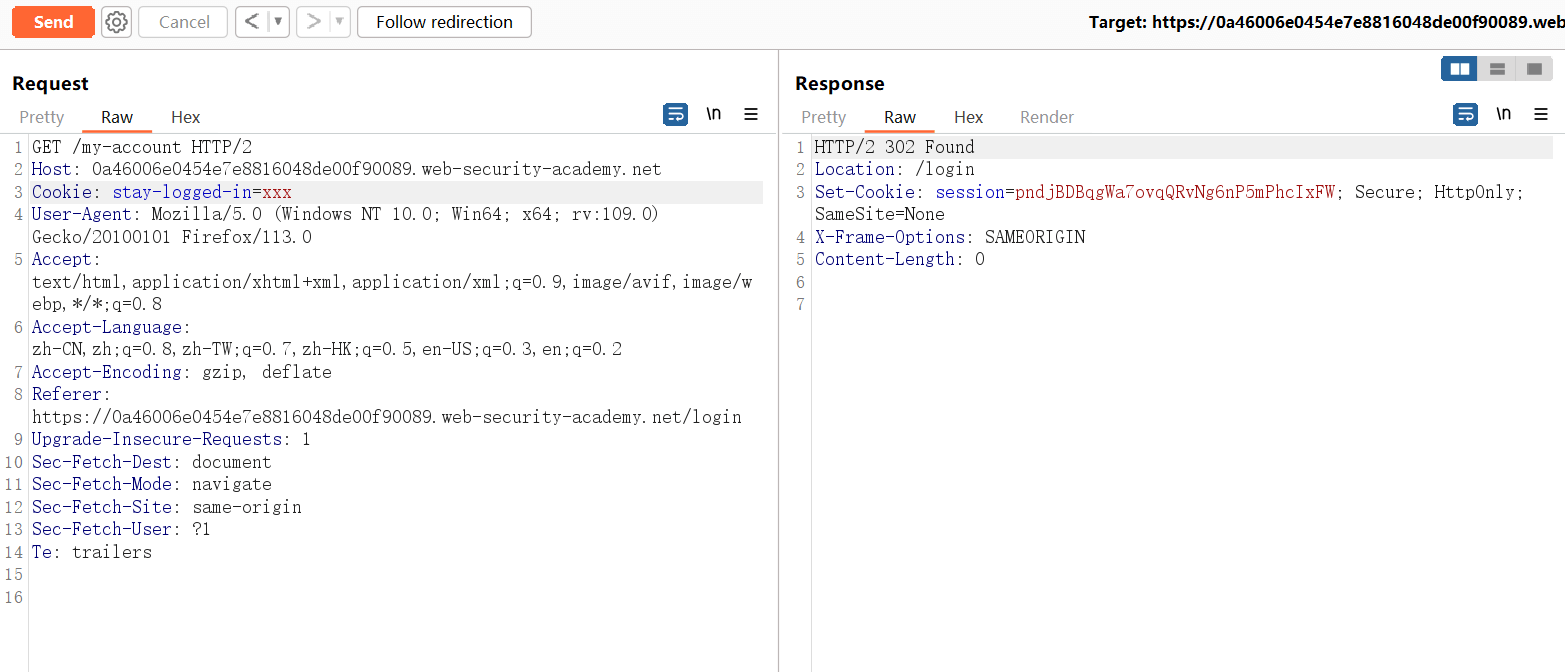Expand the forward history dropdown arrow
Image resolution: width=1565 pixels, height=672 pixels.
tap(339, 22)
